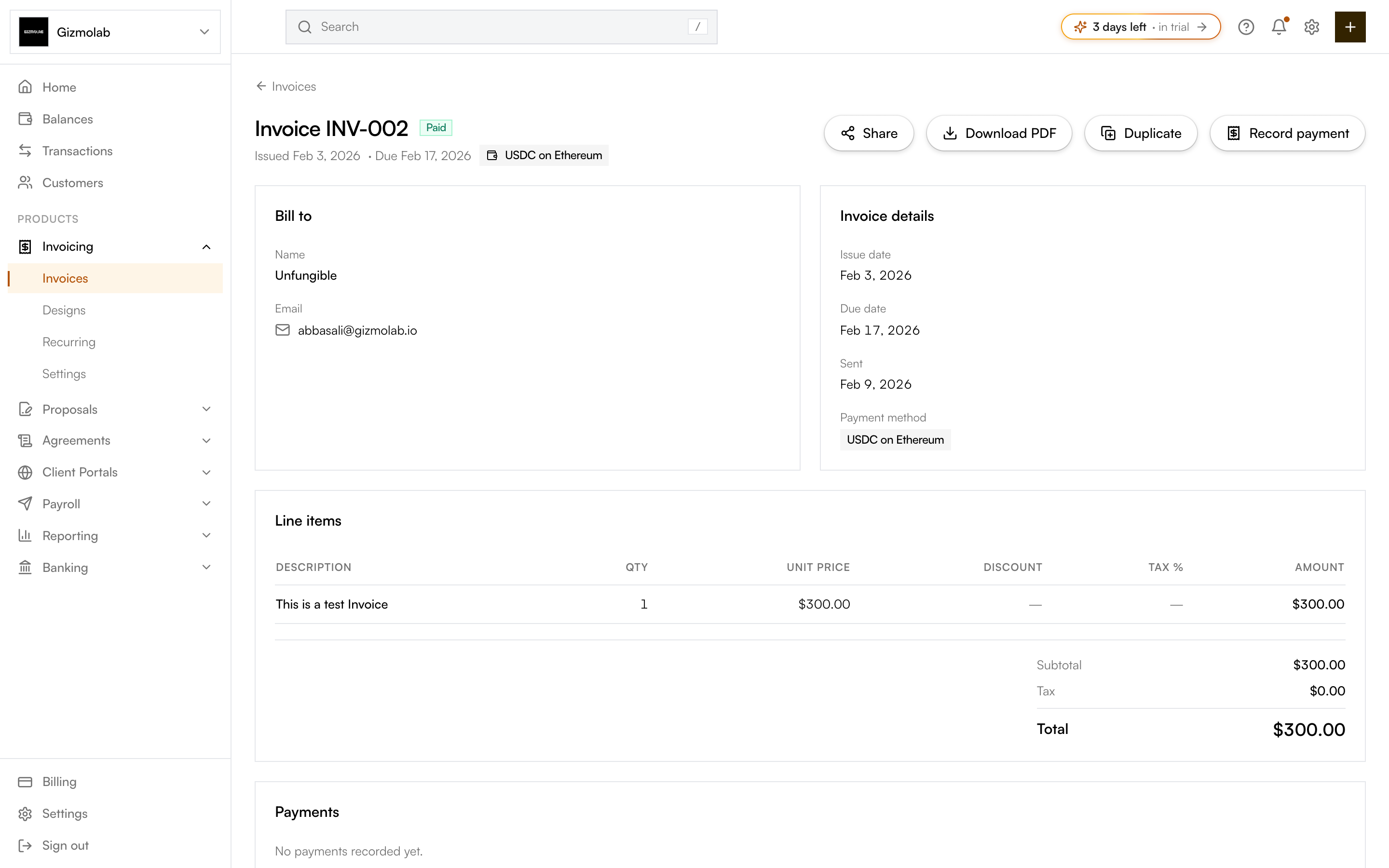The height and width of the screenshot is (868, 1389).
Task: Click the Sent date Feb 9, 2026
Action: [x=876, y=384]
